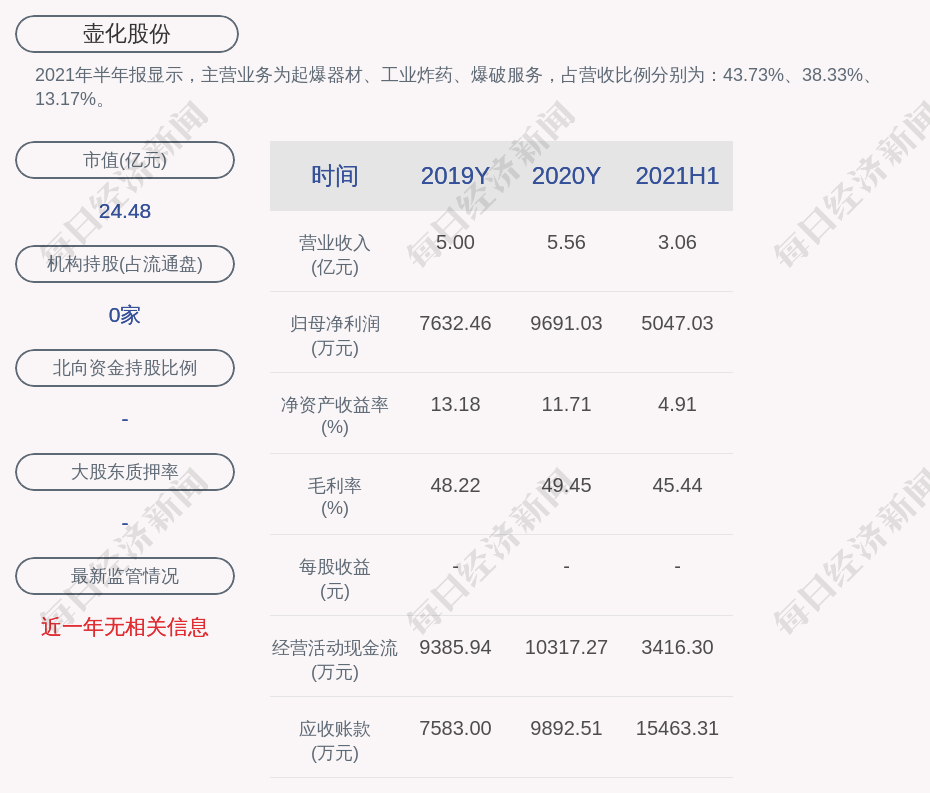
Task: Click net profit value 7632.46
Action: (455, 323)
